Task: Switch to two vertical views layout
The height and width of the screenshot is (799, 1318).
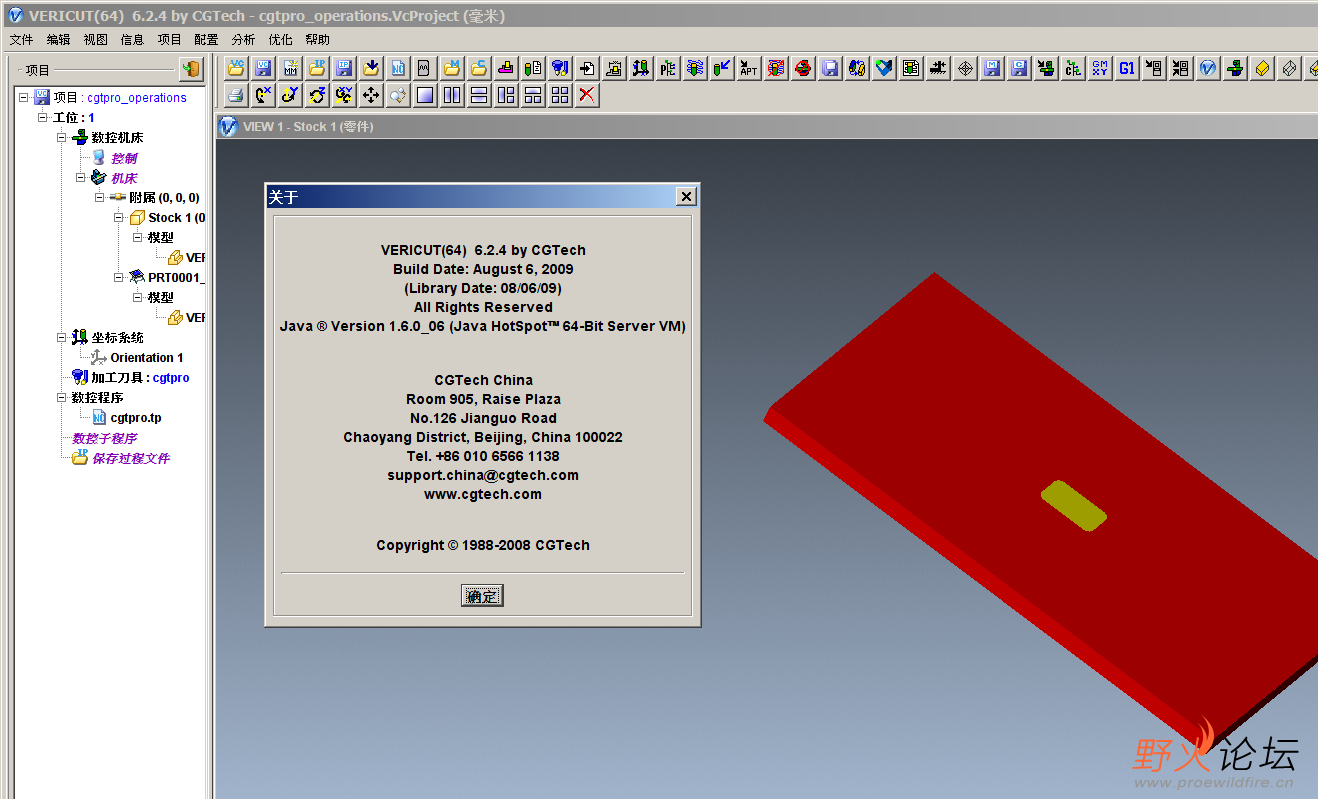Action: 452,95
